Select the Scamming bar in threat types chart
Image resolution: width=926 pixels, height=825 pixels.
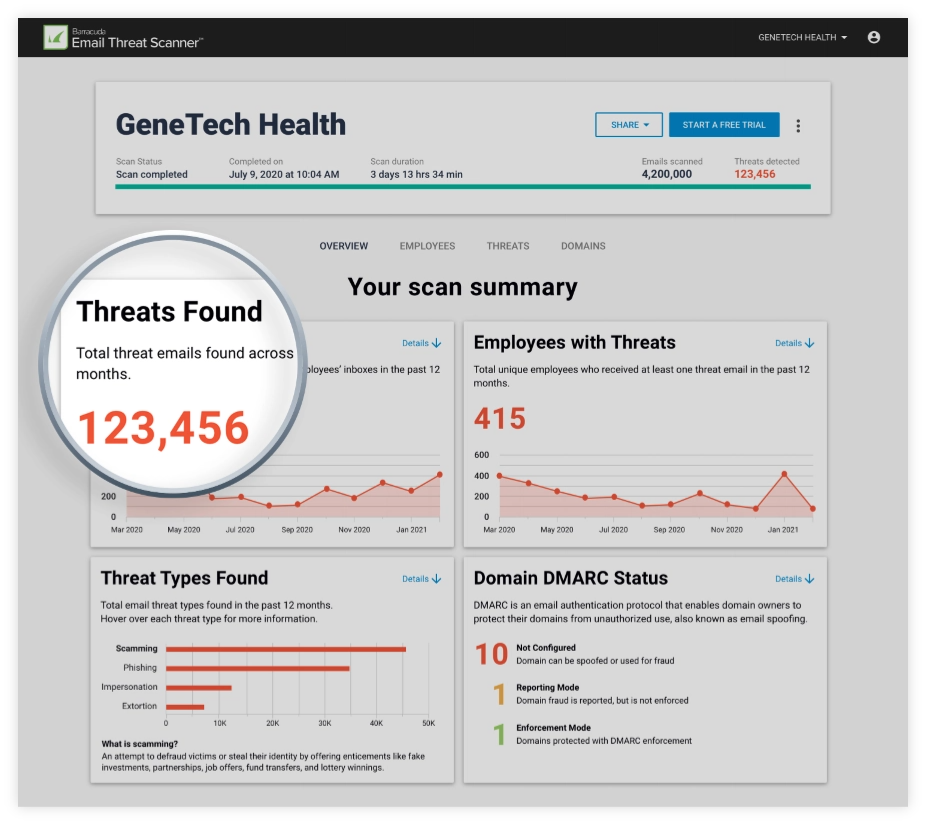[x=286, y=649]
